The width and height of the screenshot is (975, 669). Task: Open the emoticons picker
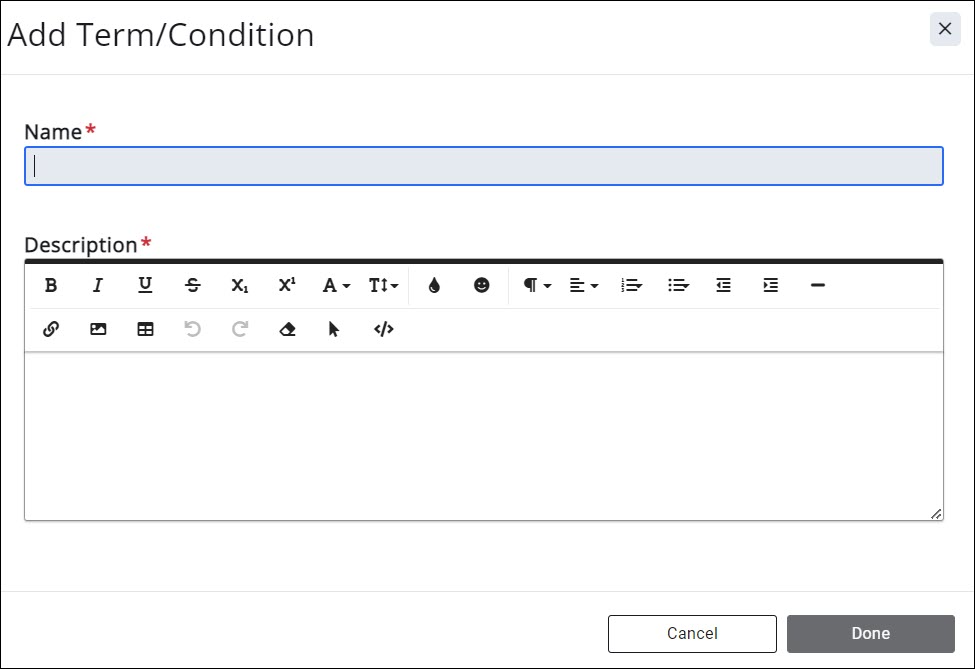482,286
